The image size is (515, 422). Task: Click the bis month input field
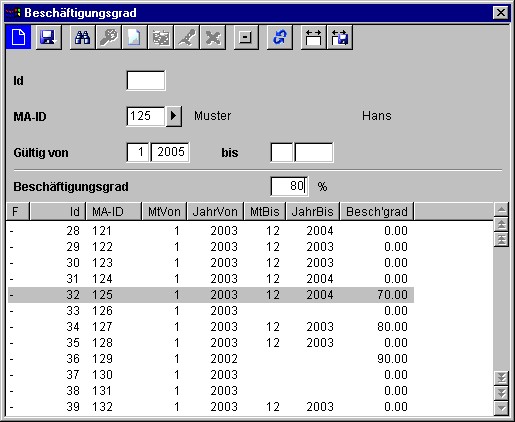[x=282, y=152]
